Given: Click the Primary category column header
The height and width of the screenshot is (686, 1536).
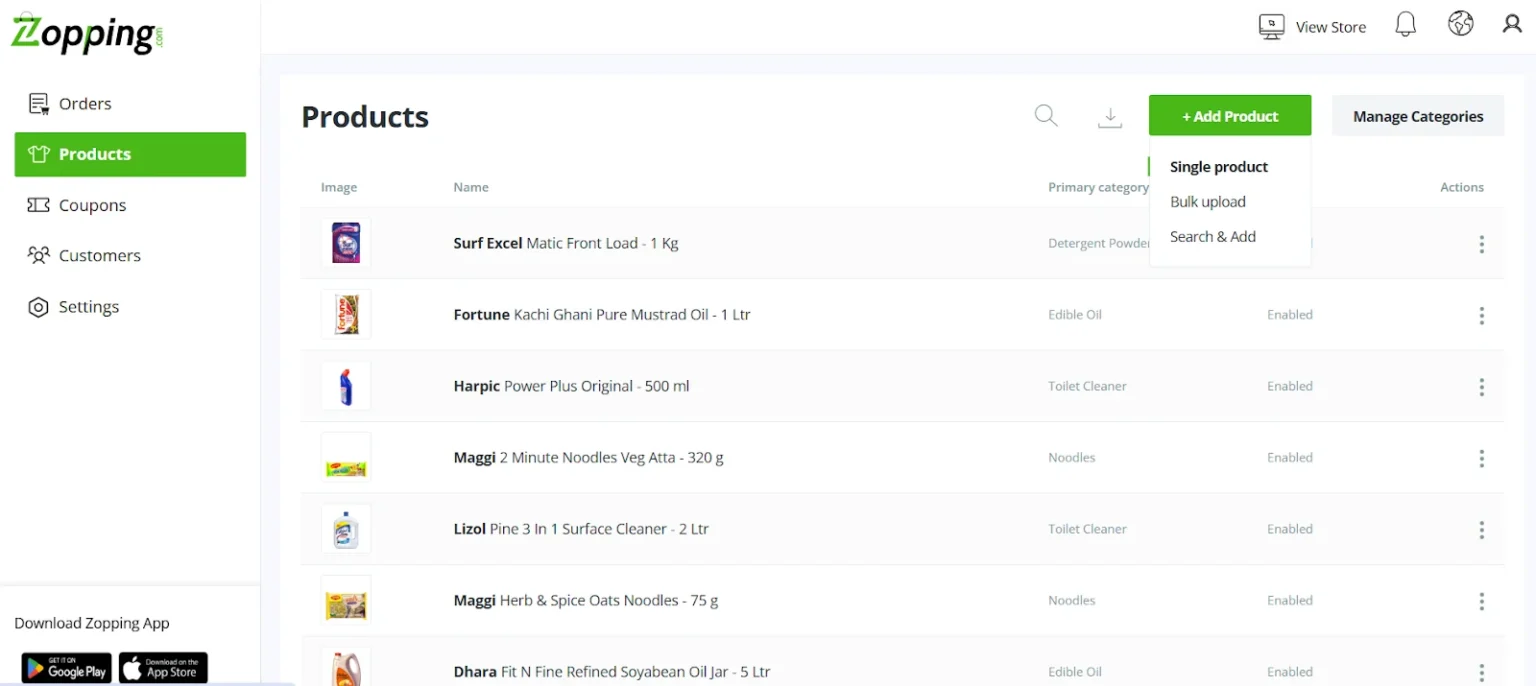Looking at the screenshot, I should 1098,187.
